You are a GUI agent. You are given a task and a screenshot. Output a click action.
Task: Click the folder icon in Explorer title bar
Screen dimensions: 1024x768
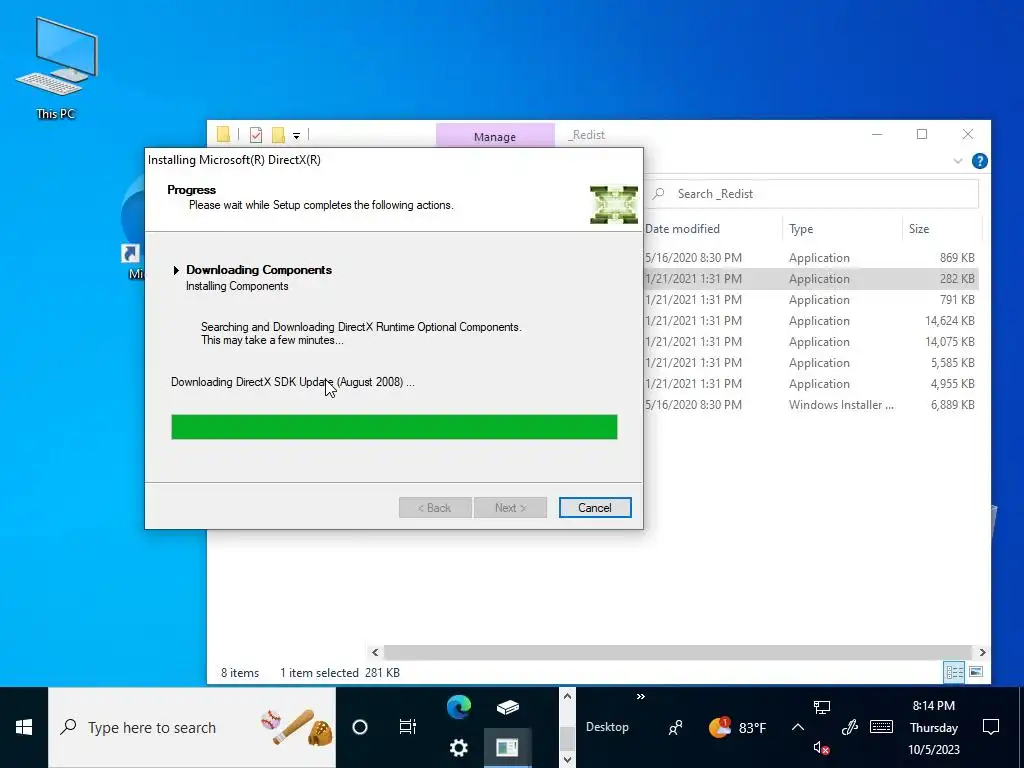223,135
